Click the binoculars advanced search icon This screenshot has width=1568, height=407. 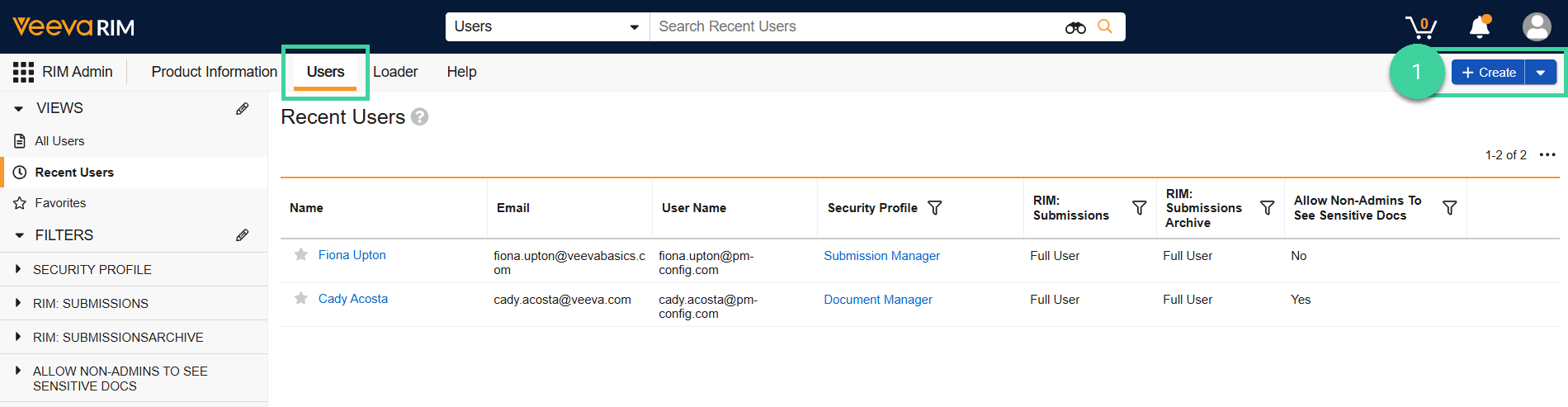(x=1075, y=27)
